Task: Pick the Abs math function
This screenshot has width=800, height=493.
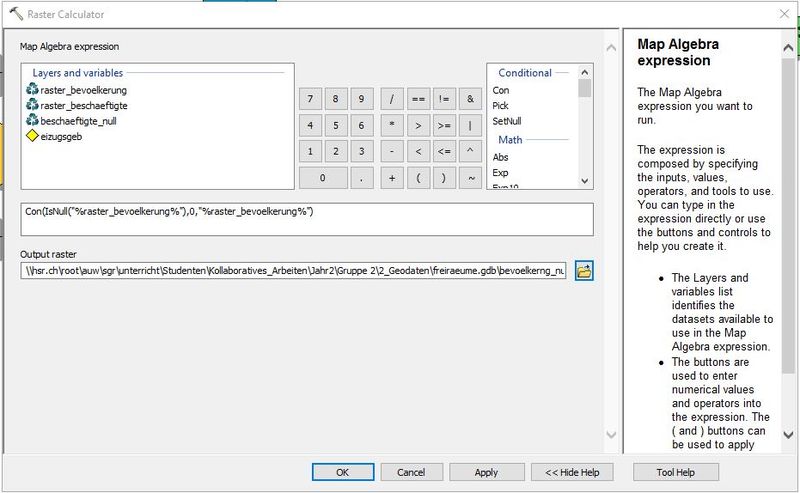Action: 501,157
